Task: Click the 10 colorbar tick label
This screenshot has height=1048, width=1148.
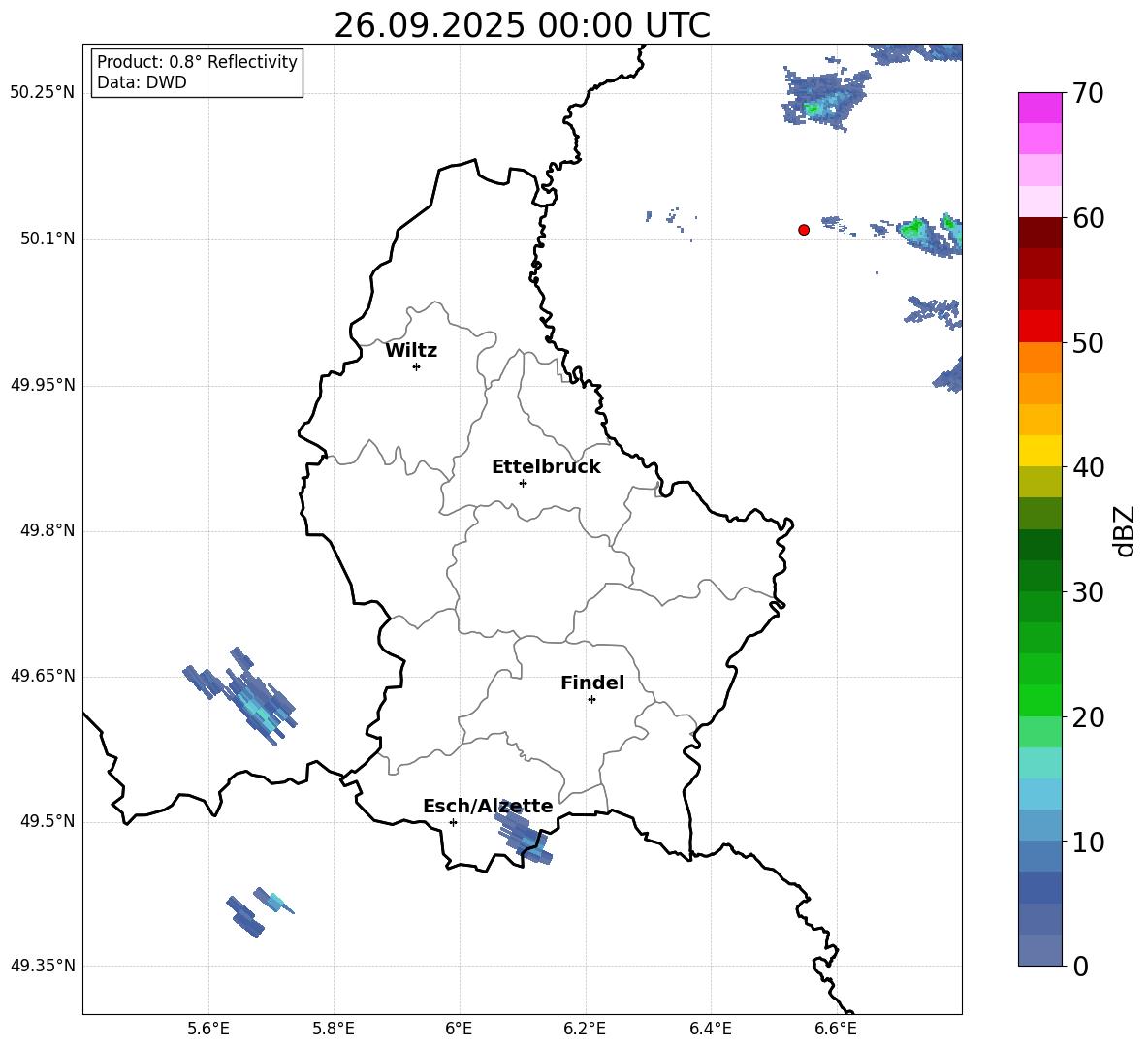Action: pos(1087,842)
